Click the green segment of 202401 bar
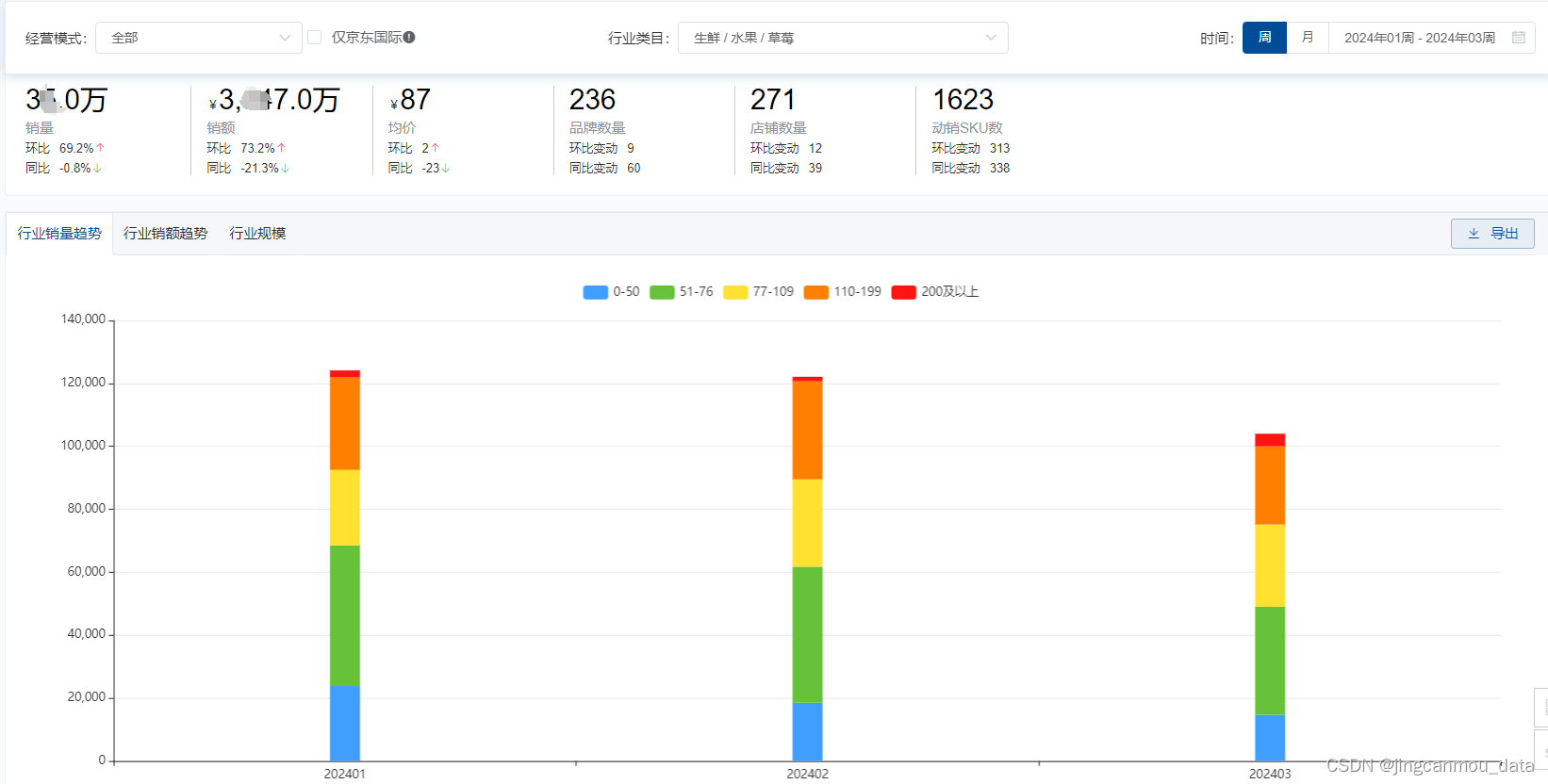The width and height of the screenshot is (1548, 784). pos(345,615)
